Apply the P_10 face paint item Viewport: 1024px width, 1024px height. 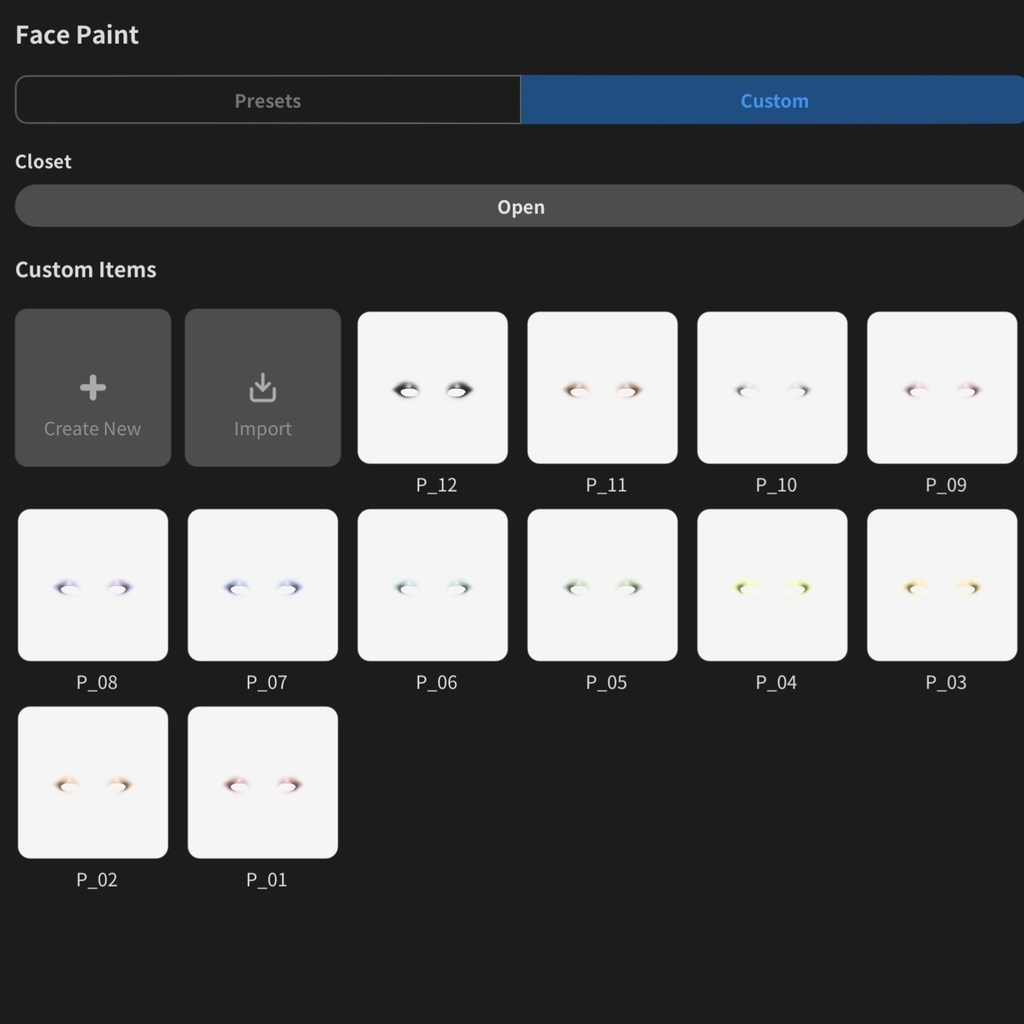pos(772,388)
